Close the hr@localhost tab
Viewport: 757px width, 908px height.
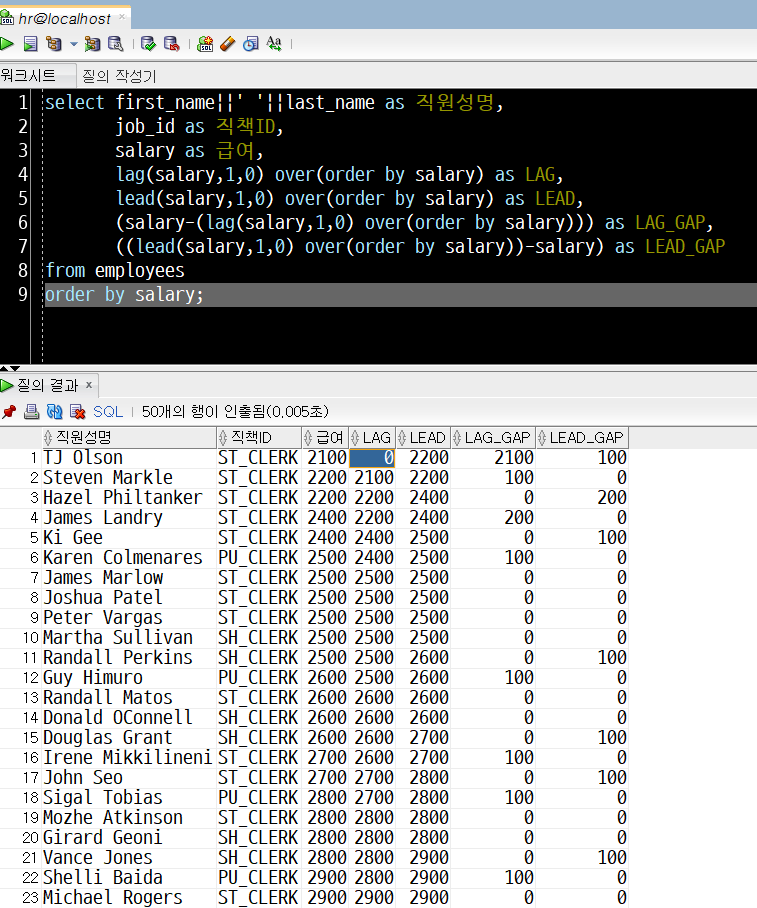coord(122,17)
